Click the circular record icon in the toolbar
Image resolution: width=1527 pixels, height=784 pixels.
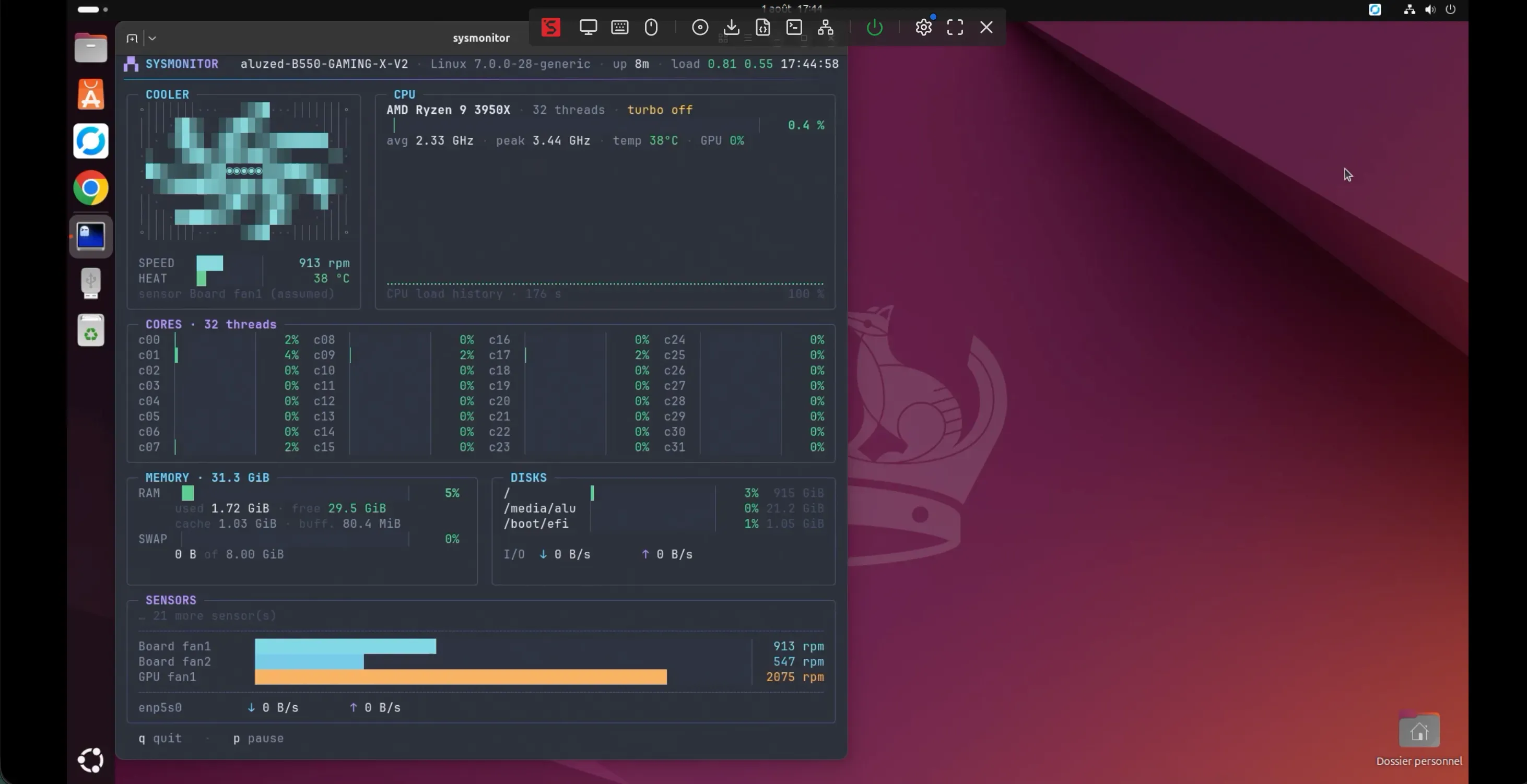pos(699,27)
